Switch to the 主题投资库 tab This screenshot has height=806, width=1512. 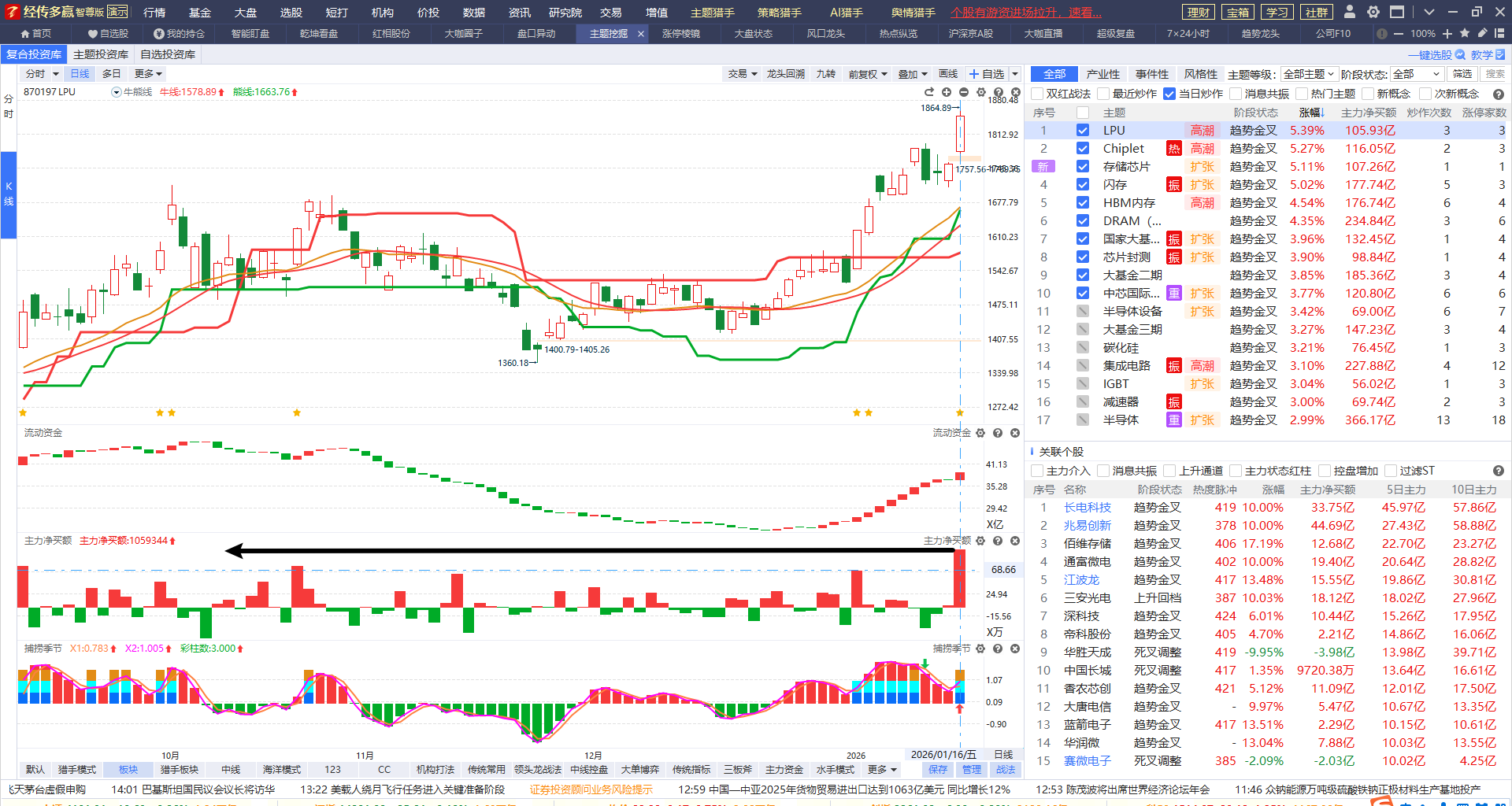point(101,54)
